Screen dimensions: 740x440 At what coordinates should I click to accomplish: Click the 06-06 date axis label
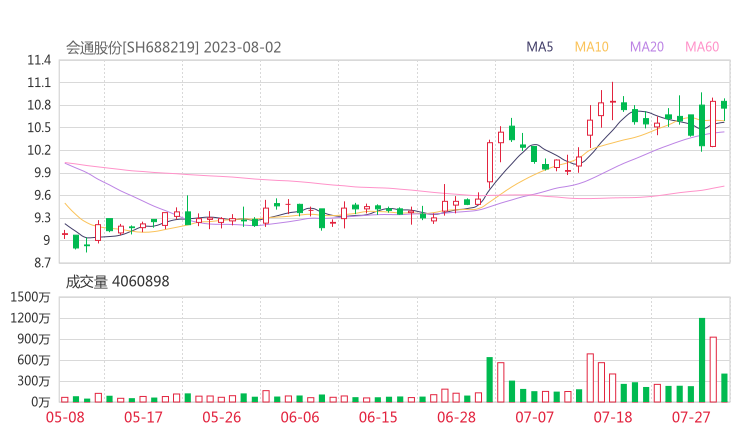(x=300, y=417)
